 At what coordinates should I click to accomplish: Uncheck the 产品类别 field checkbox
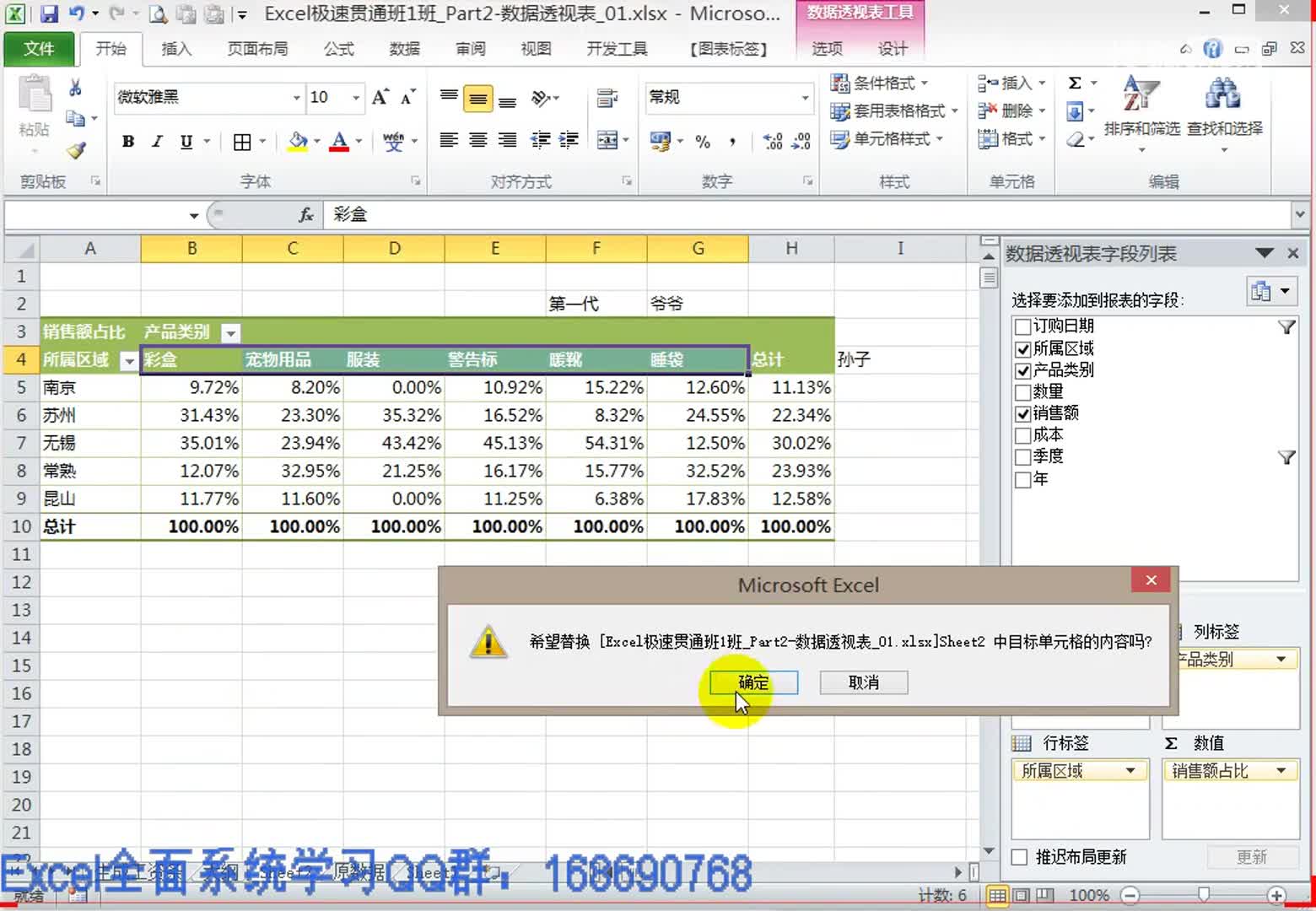pos(1023,370)
